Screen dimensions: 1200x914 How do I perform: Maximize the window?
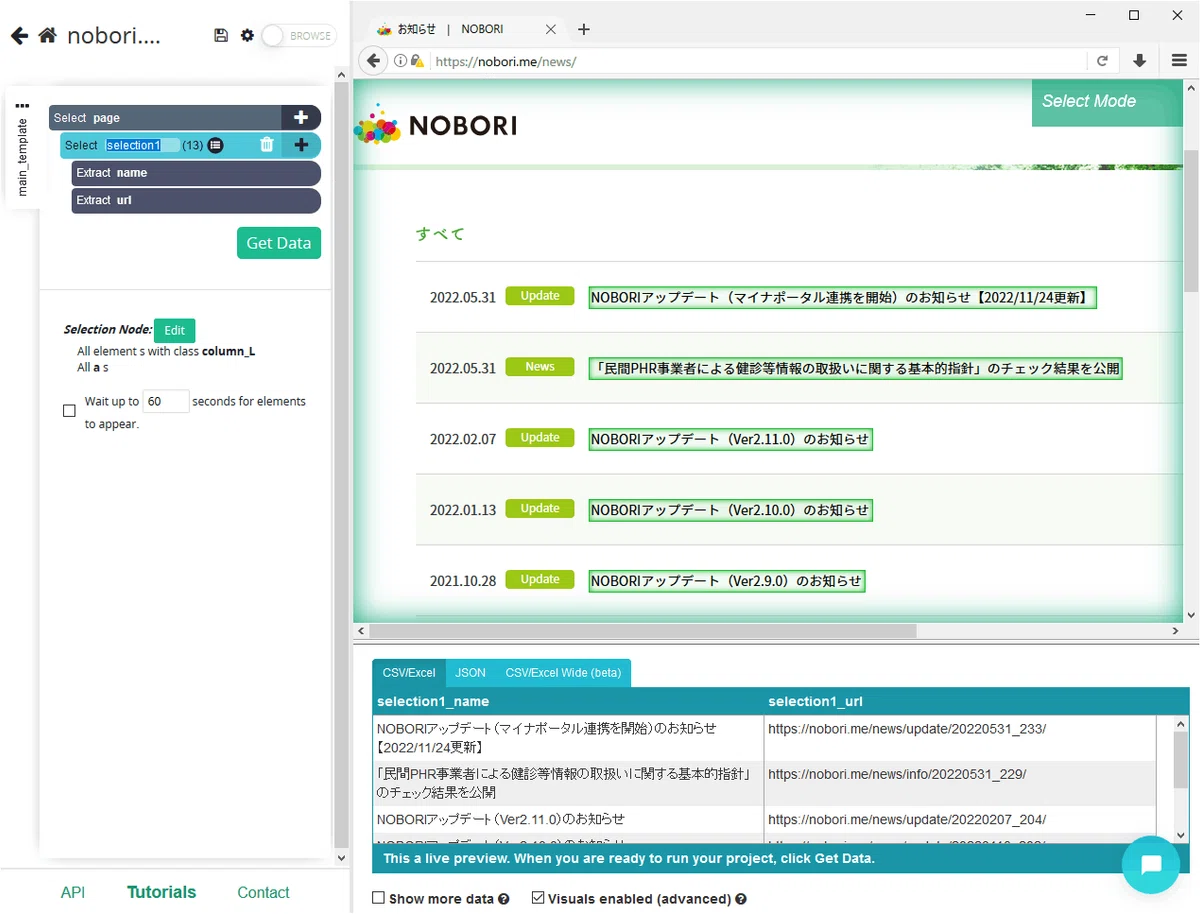1134,15
